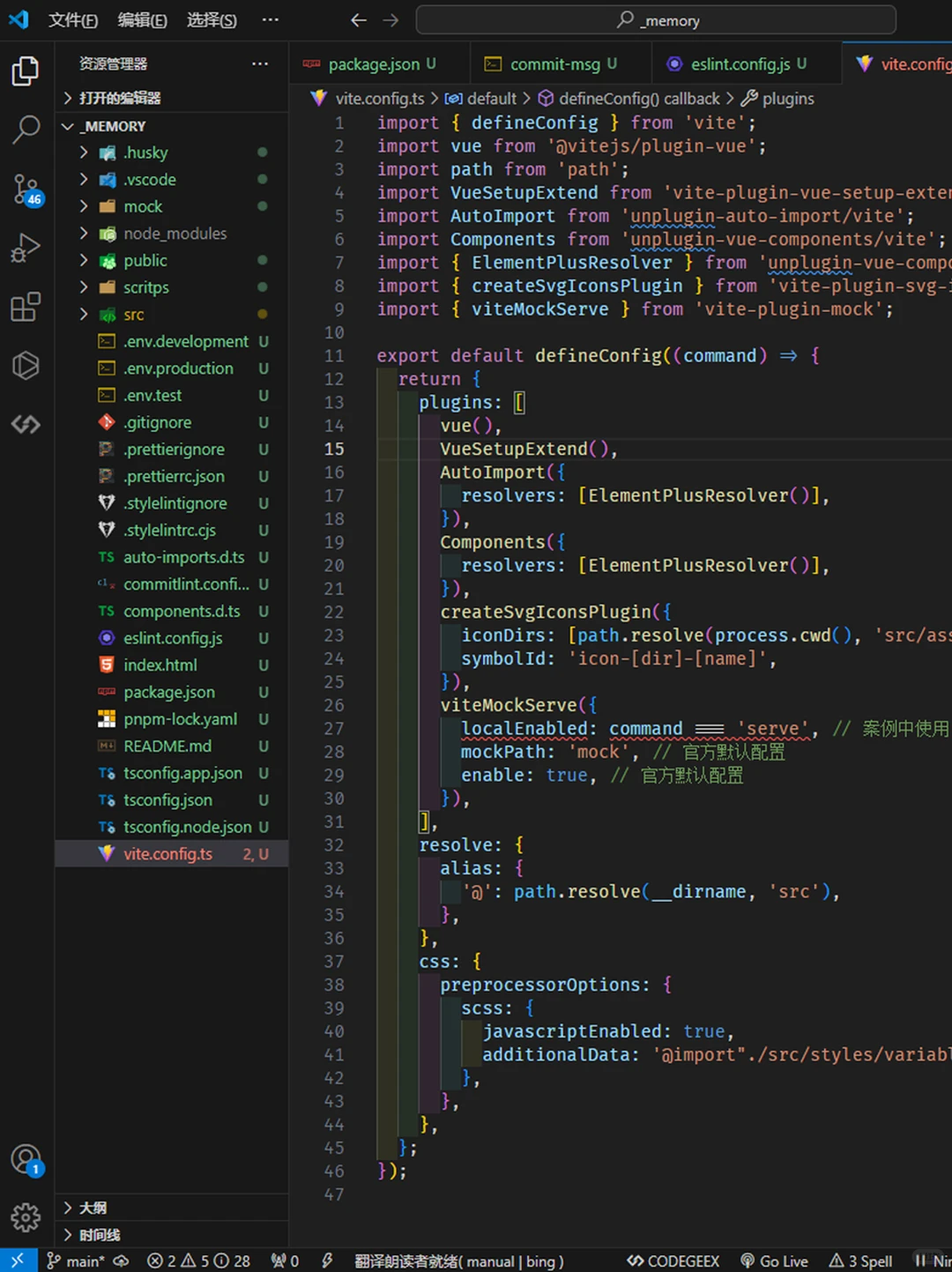Viewport: 952px width, 1272px height.
Task: Click the 'default' breadcrumb segment
Action: tap(481, 98)
